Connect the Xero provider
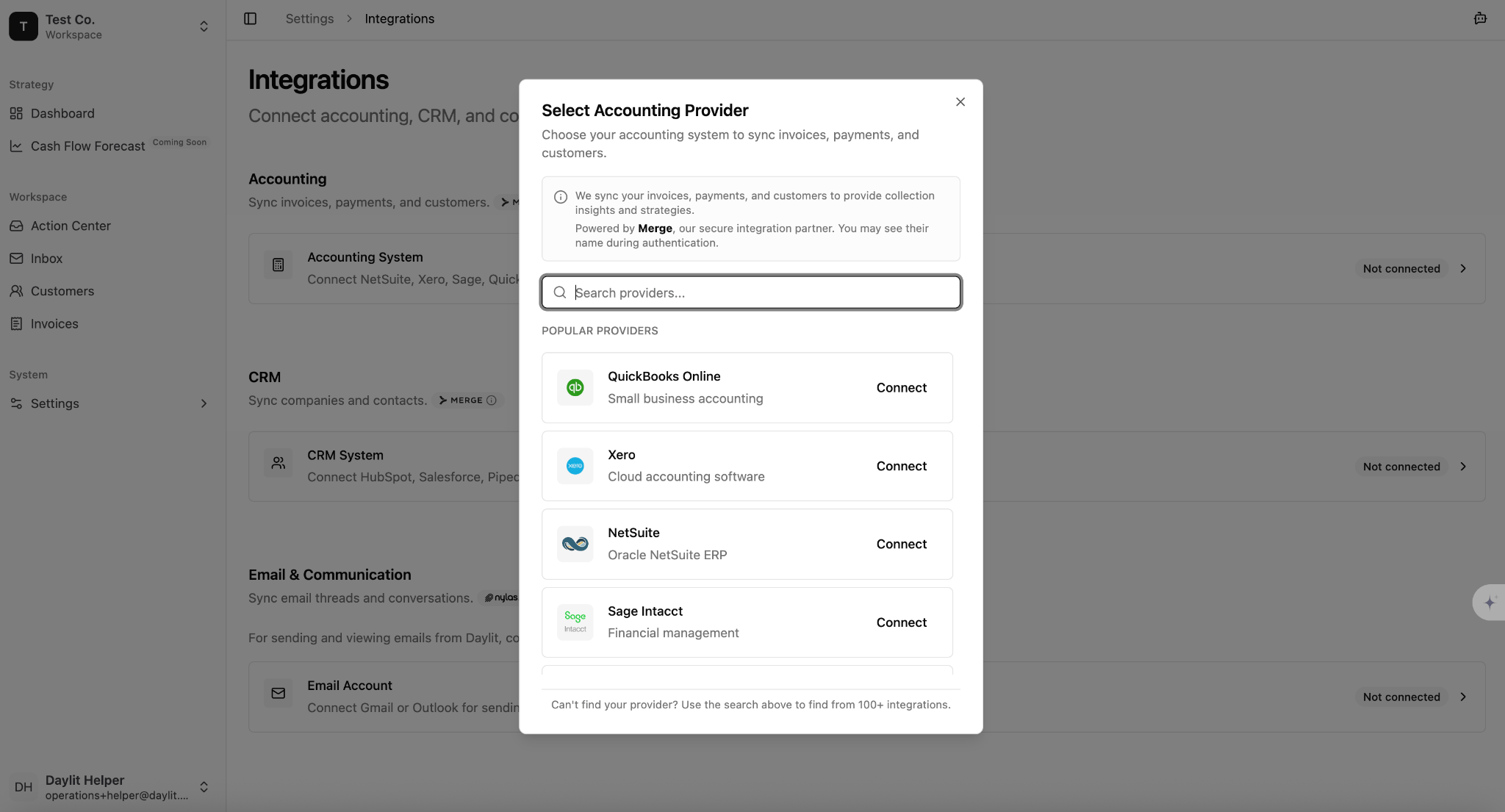This screenshot has width=1505, height=812. tap(901, 466)
